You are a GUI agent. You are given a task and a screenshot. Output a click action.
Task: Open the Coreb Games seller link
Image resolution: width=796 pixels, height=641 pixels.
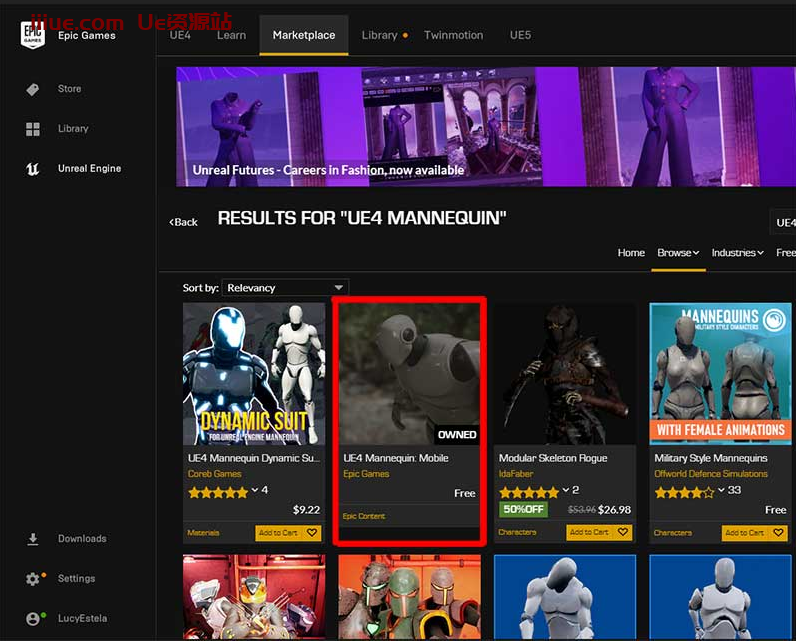point(215,474)
